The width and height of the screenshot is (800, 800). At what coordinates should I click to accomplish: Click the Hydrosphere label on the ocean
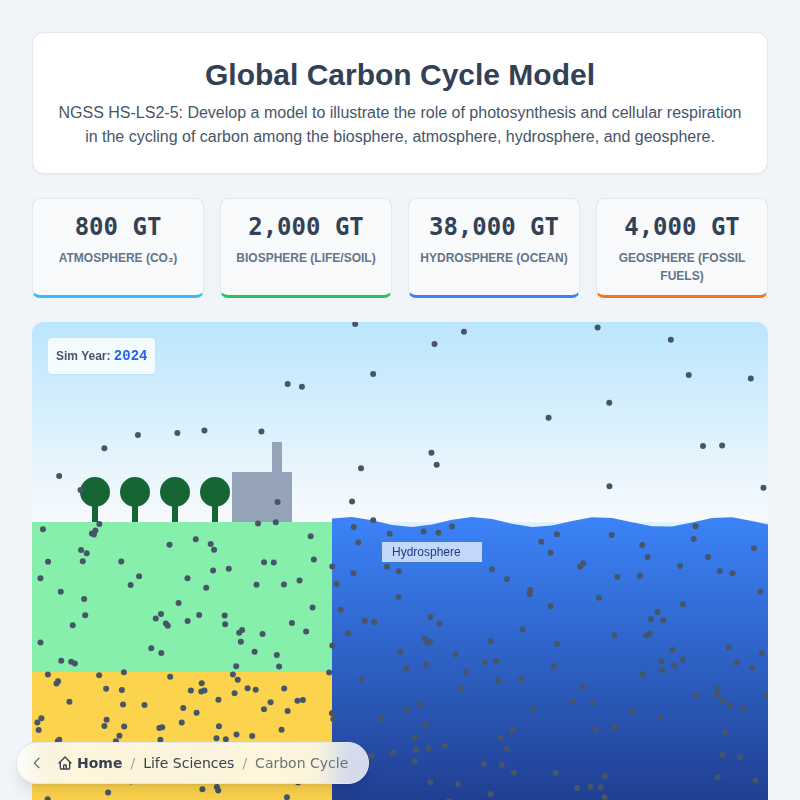[432, 551]
